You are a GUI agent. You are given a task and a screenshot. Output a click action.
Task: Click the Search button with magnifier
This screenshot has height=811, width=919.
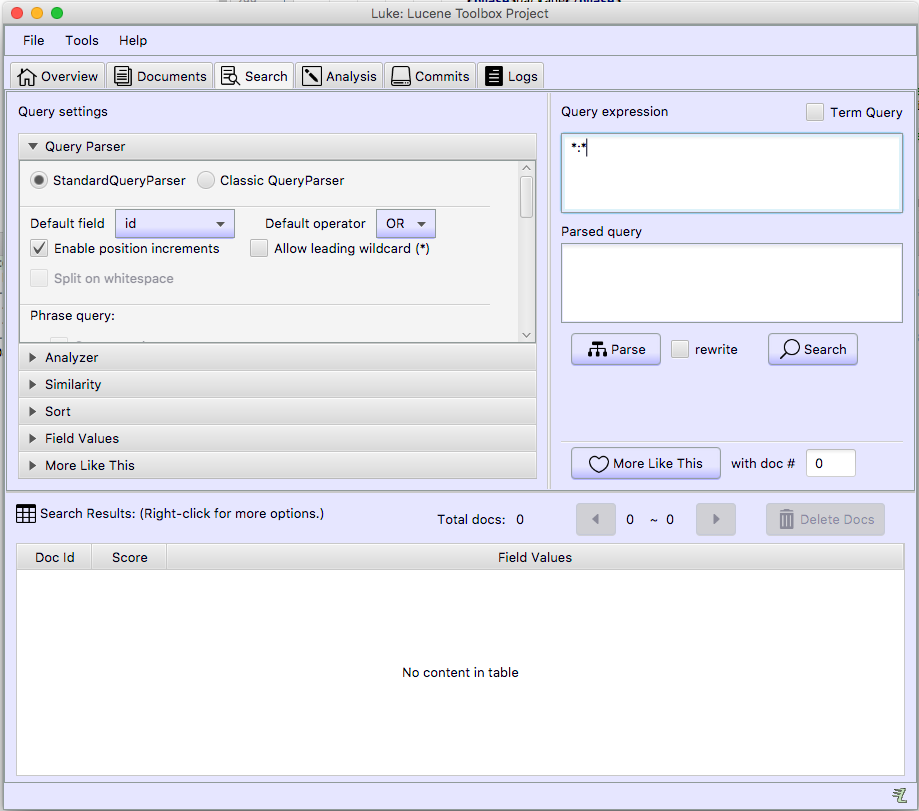tap(813, 349)
